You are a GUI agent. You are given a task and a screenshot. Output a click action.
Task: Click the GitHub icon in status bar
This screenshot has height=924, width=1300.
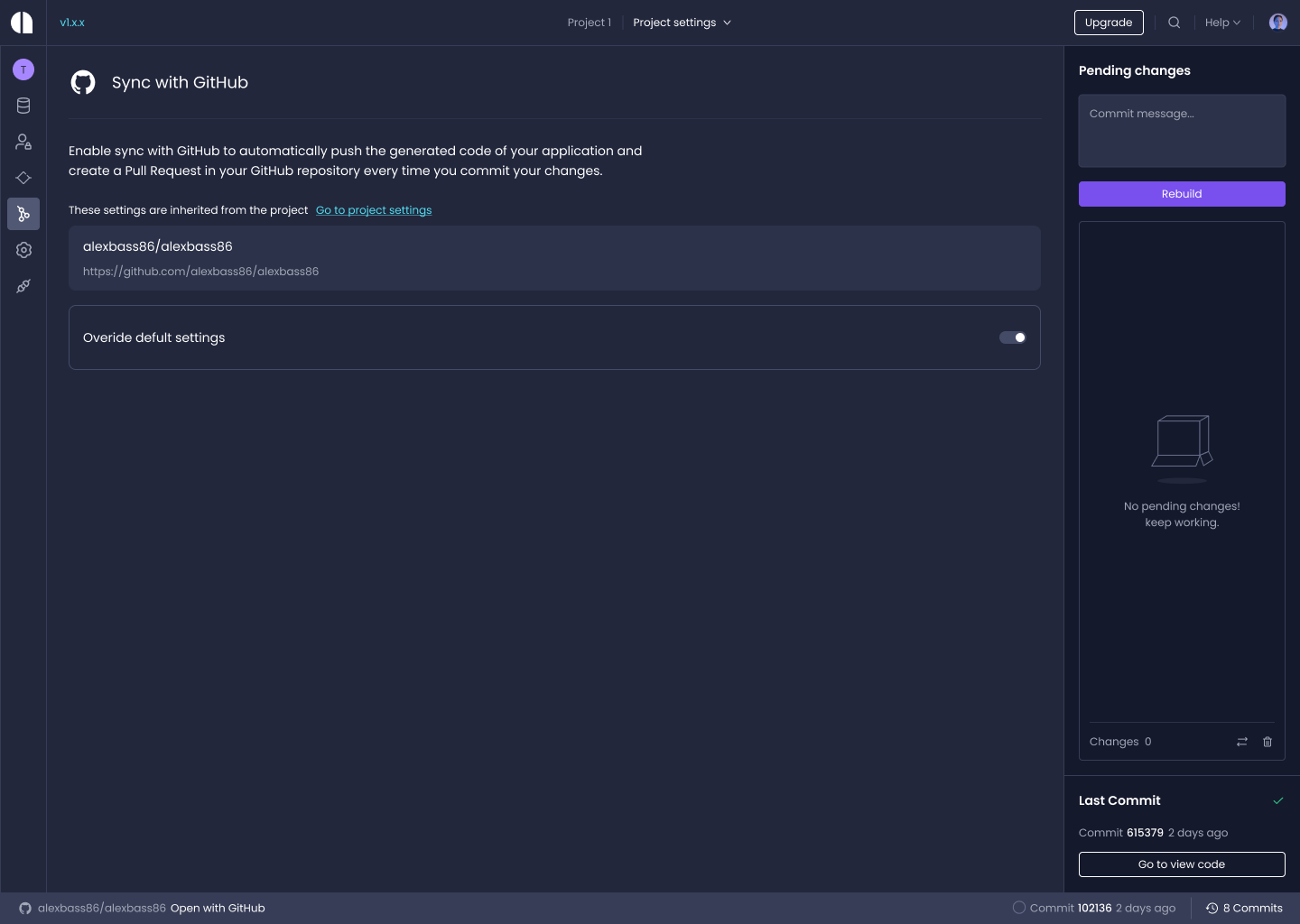pyautogui.click(x=25, y=909)
